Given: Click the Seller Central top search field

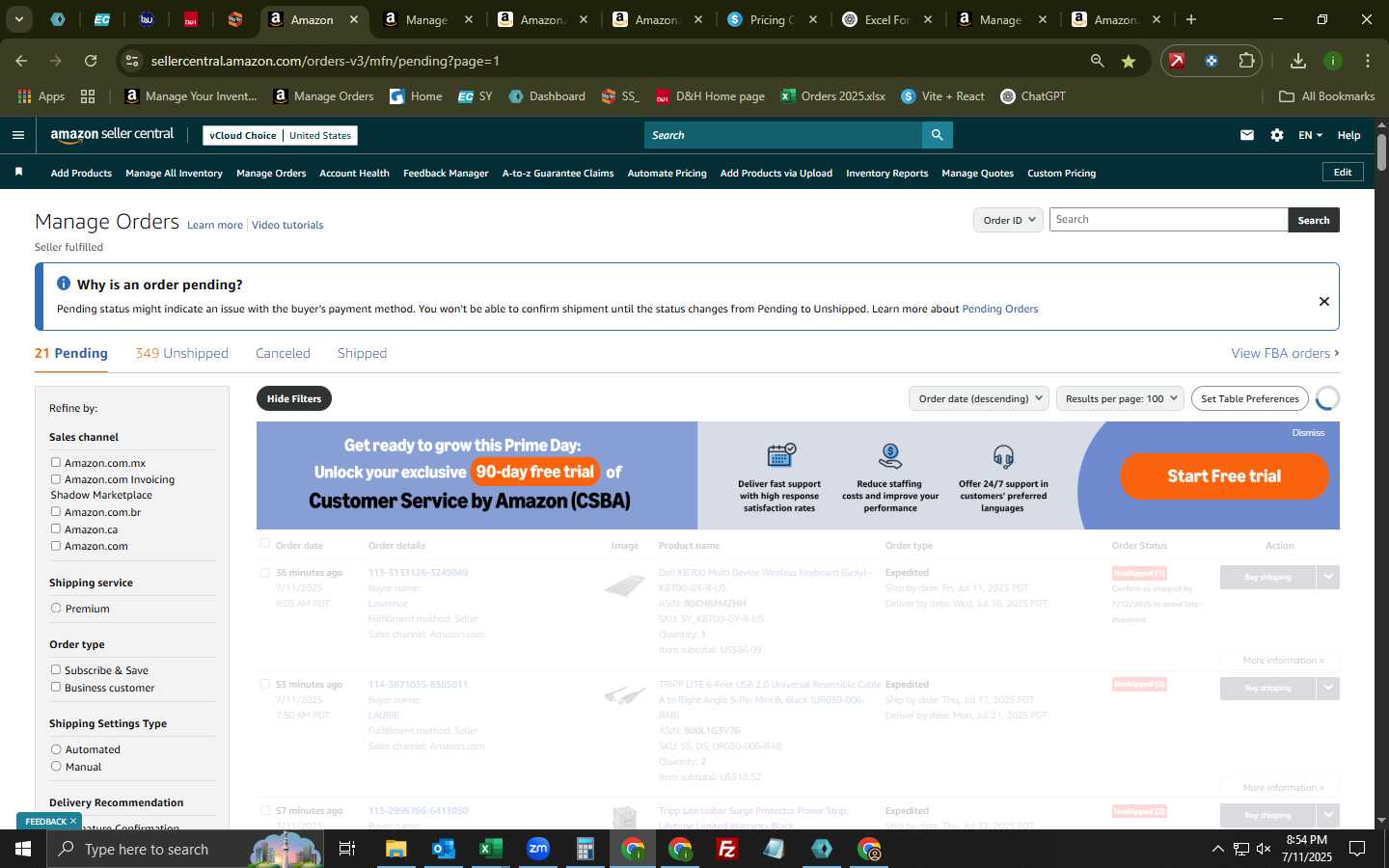Looking at the screenshot, I should [783, 135].
